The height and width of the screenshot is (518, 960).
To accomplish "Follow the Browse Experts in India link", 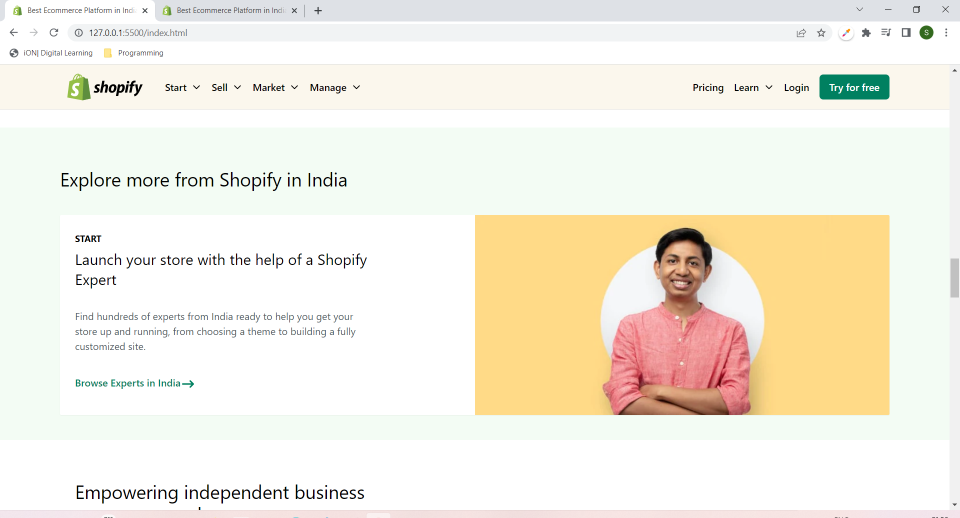I will 135,383.
